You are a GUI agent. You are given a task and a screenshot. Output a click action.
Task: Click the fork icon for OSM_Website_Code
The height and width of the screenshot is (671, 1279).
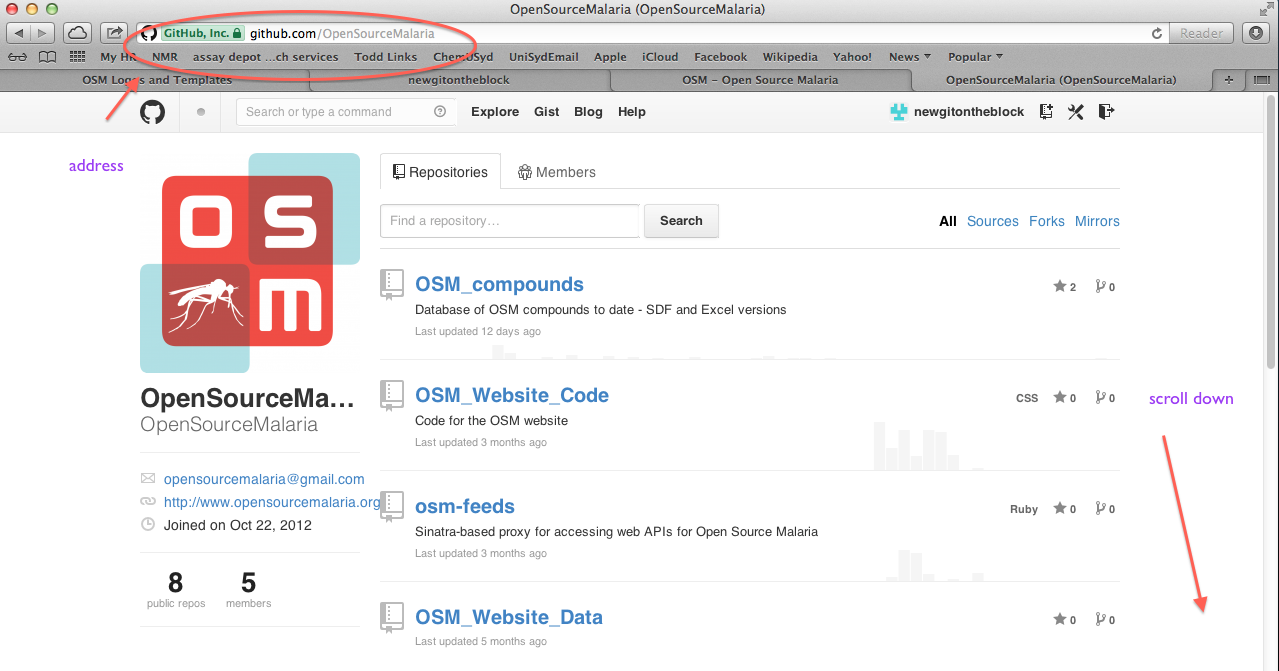[1100, 398]
